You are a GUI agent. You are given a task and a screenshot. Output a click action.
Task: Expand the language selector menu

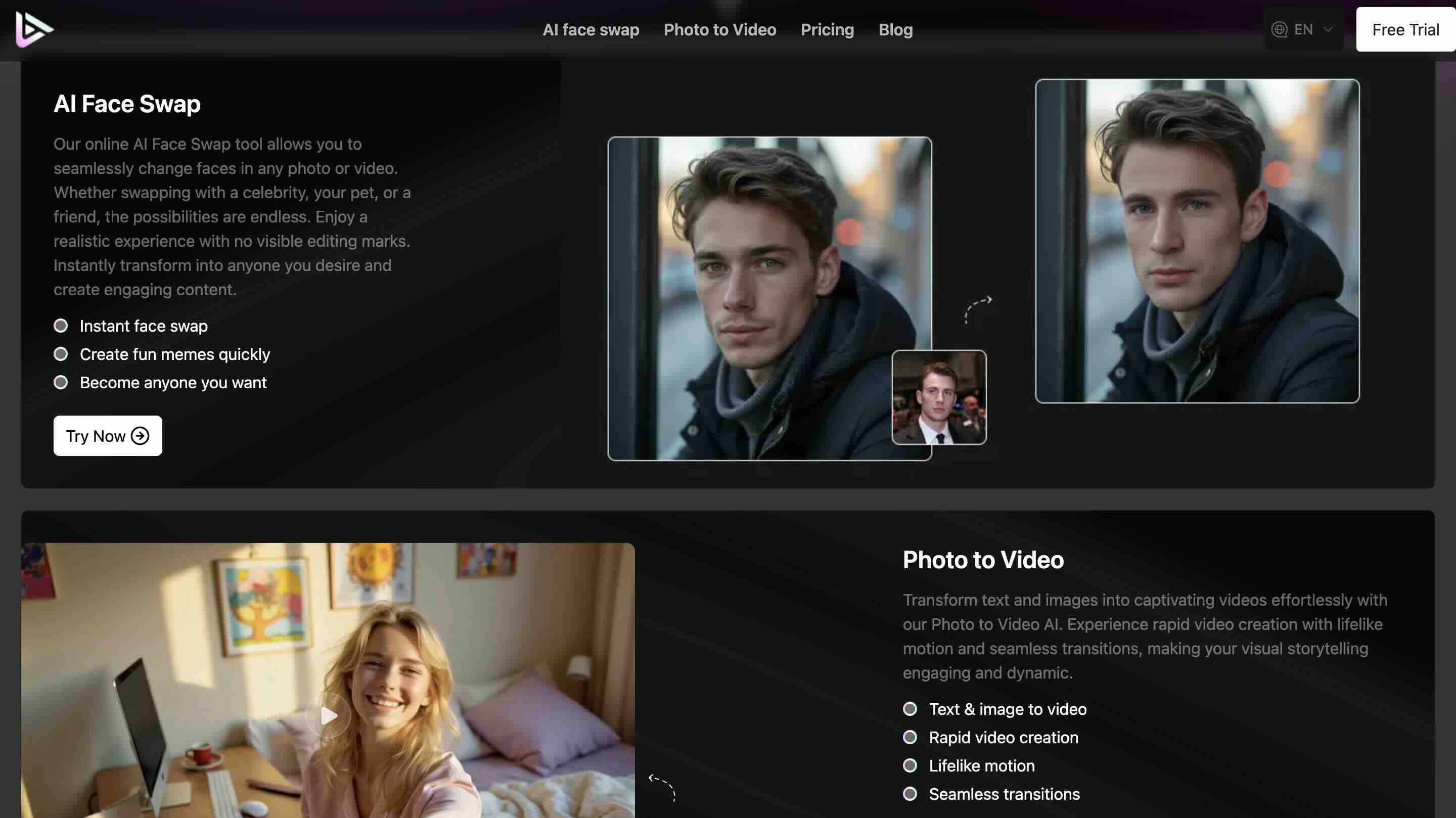(1302, 29)
